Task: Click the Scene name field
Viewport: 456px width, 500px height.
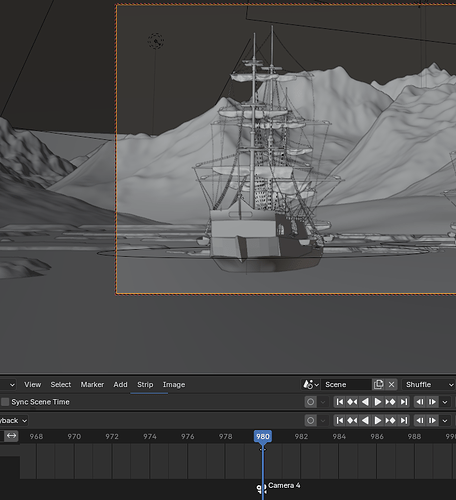Action: click(346, 385)
